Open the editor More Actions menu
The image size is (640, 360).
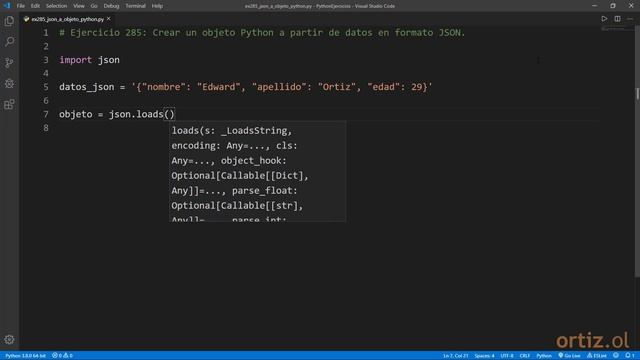click(630, 19)
